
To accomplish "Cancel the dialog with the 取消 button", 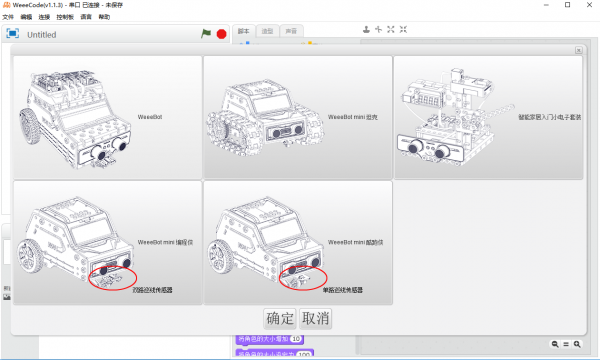I will 315,318.
